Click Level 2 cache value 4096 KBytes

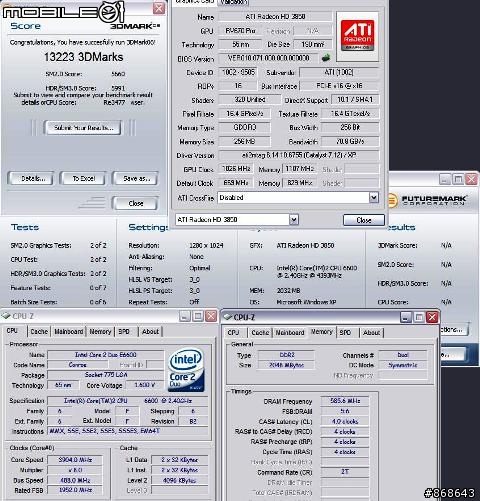(180, 480)
